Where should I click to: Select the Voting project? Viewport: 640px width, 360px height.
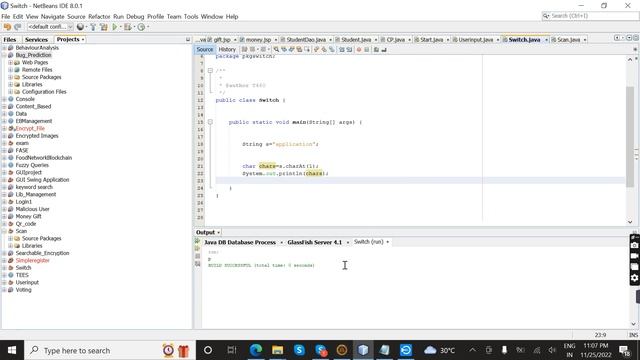coord(23,290)
